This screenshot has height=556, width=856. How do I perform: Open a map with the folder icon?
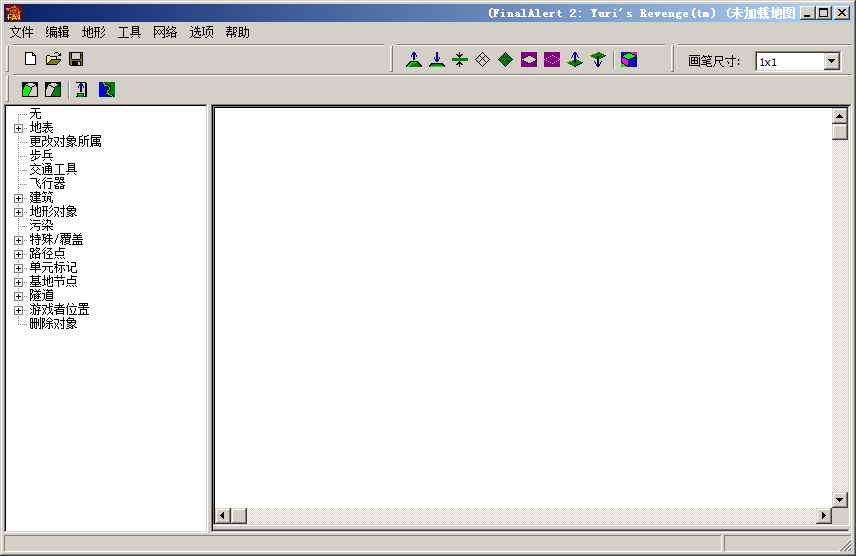pos(54,59)
